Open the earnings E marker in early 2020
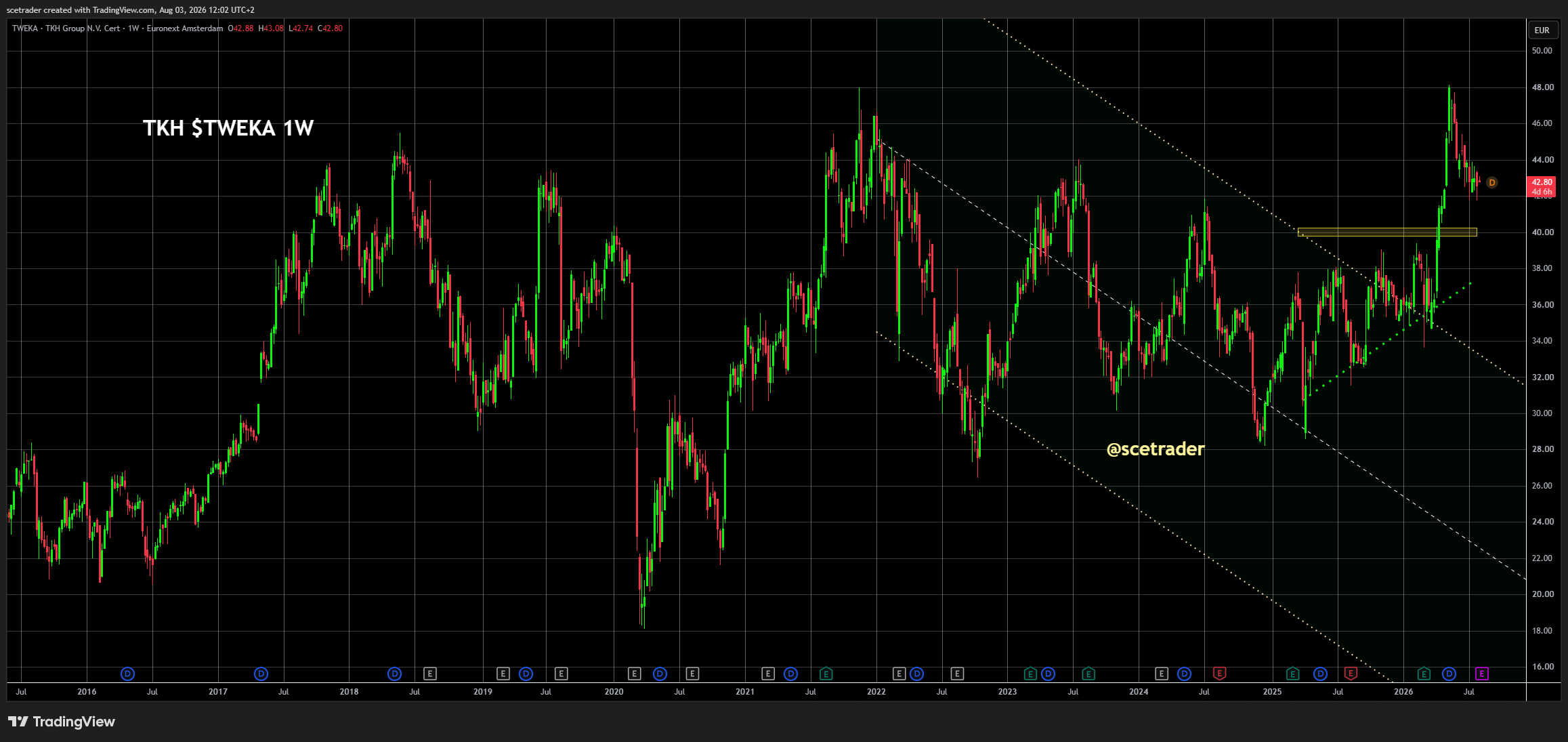Viewport: 1568px width, 742px height. [x=634, y=674]
